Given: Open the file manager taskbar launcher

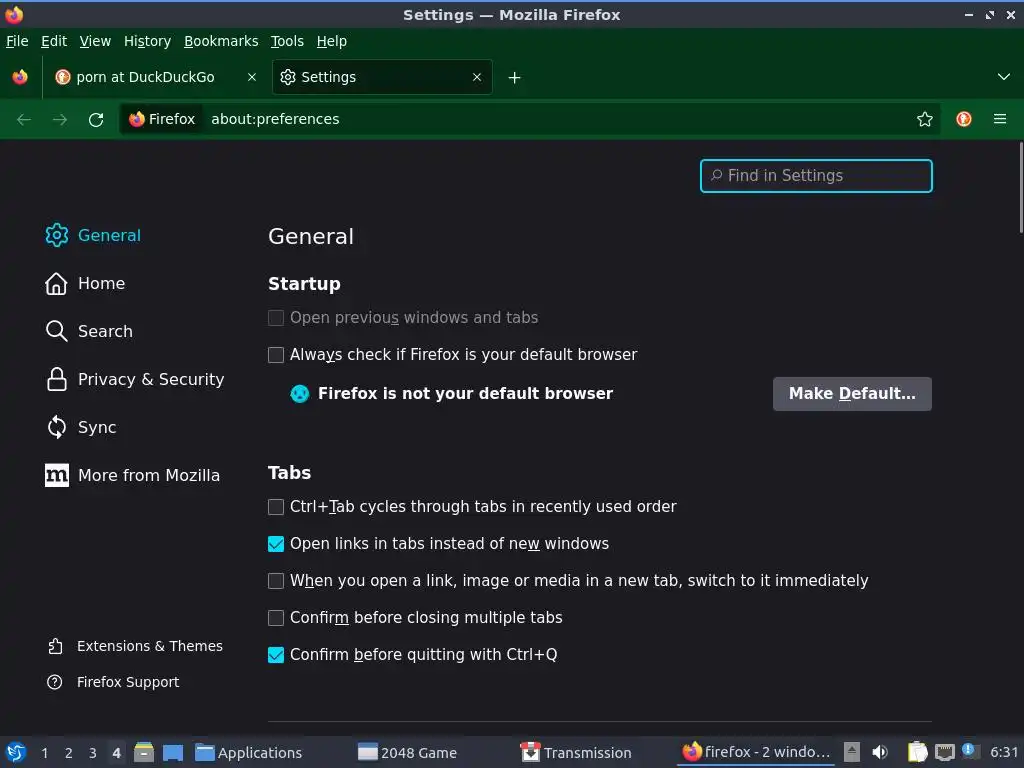Looking at the screenshot, I should 144,752.
